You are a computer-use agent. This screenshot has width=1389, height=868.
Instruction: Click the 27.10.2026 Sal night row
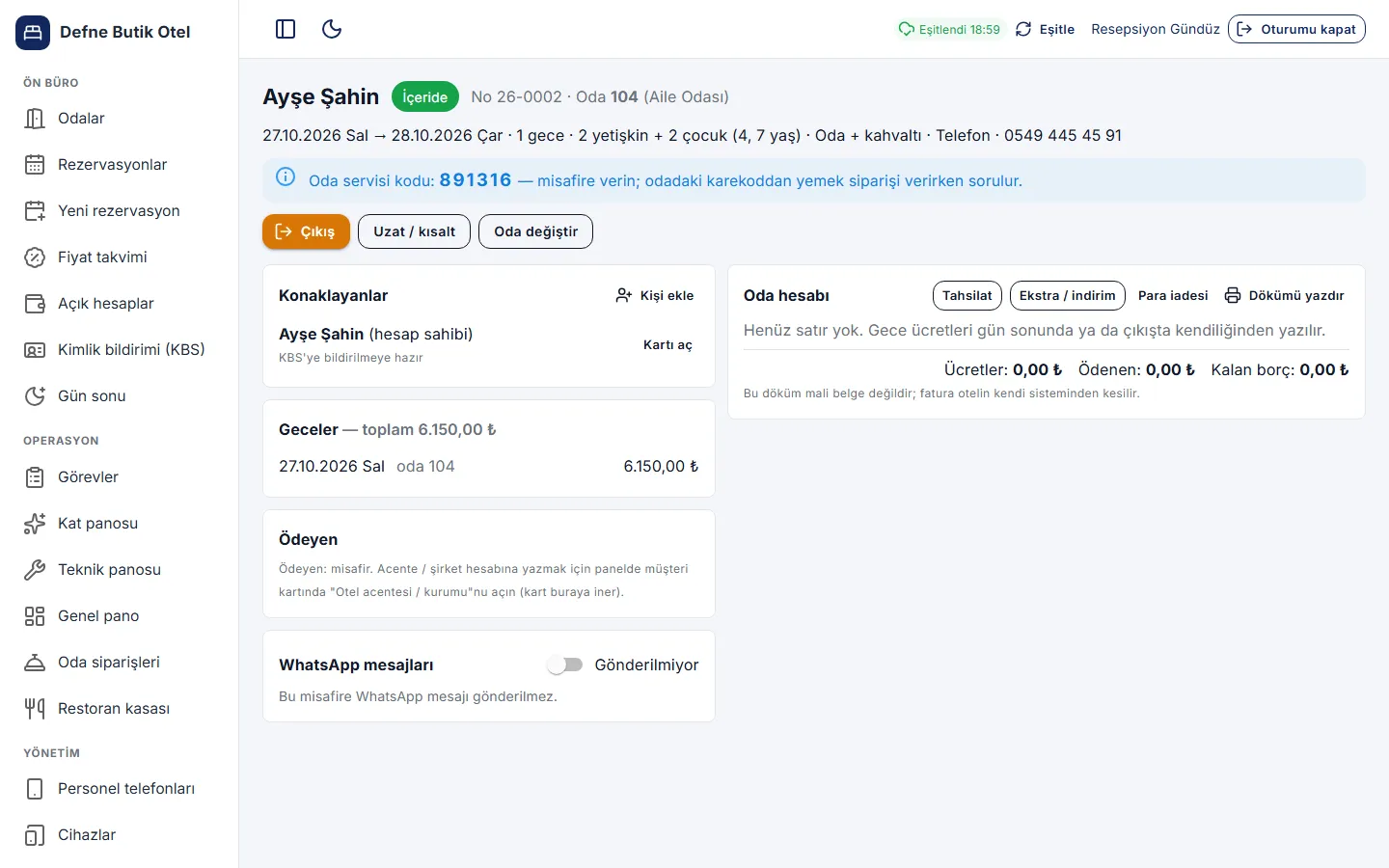(489, 467)
